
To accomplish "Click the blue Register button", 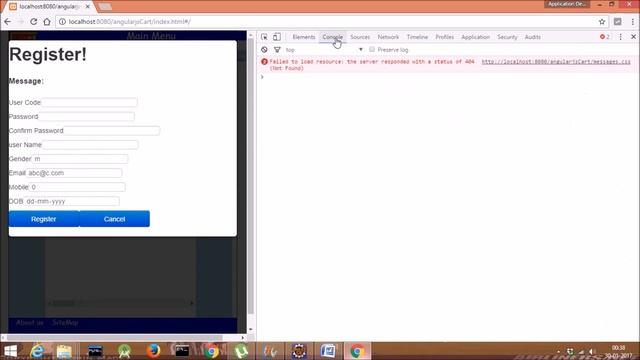I will [x=44, y=219].
